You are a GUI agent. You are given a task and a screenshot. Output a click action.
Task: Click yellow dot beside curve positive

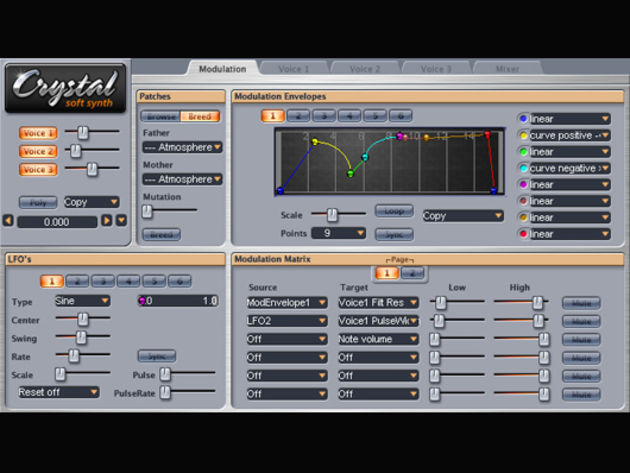coord(523,135)
